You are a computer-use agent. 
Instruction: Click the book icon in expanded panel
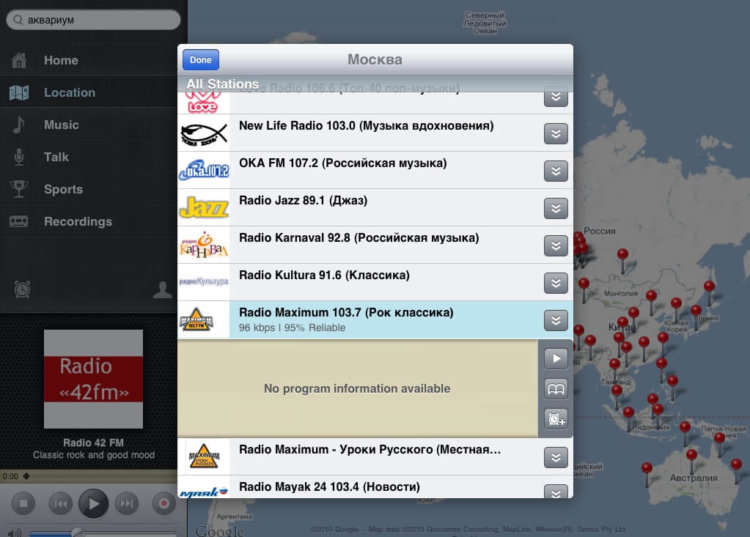pyautogui.click(x=555, y=389)
